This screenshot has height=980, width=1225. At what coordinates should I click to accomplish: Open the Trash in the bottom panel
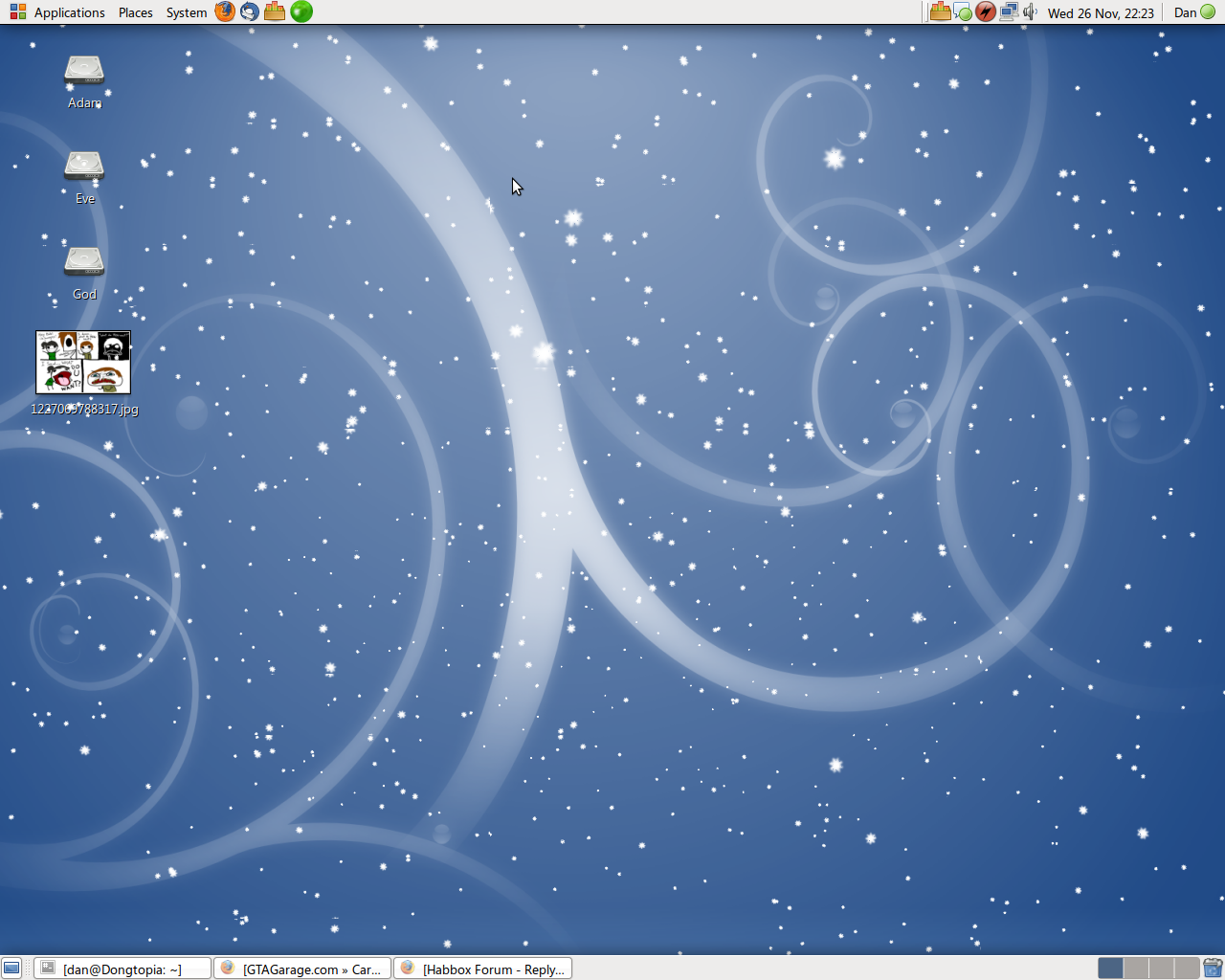(x=1213, y=969)
